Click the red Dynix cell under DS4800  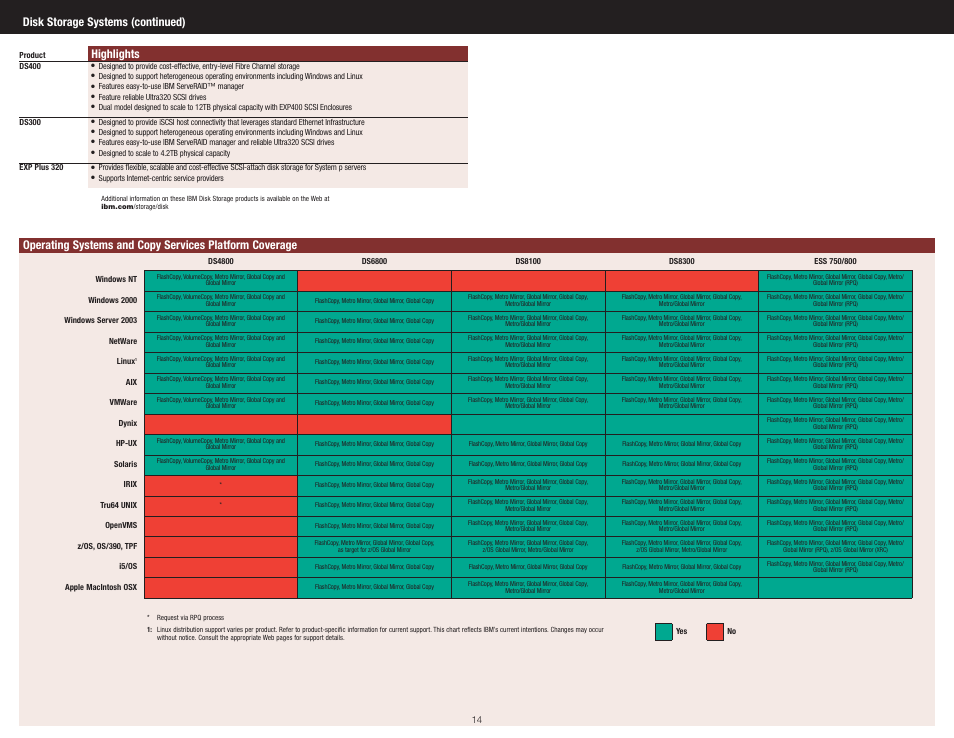[x=220, y=424]
